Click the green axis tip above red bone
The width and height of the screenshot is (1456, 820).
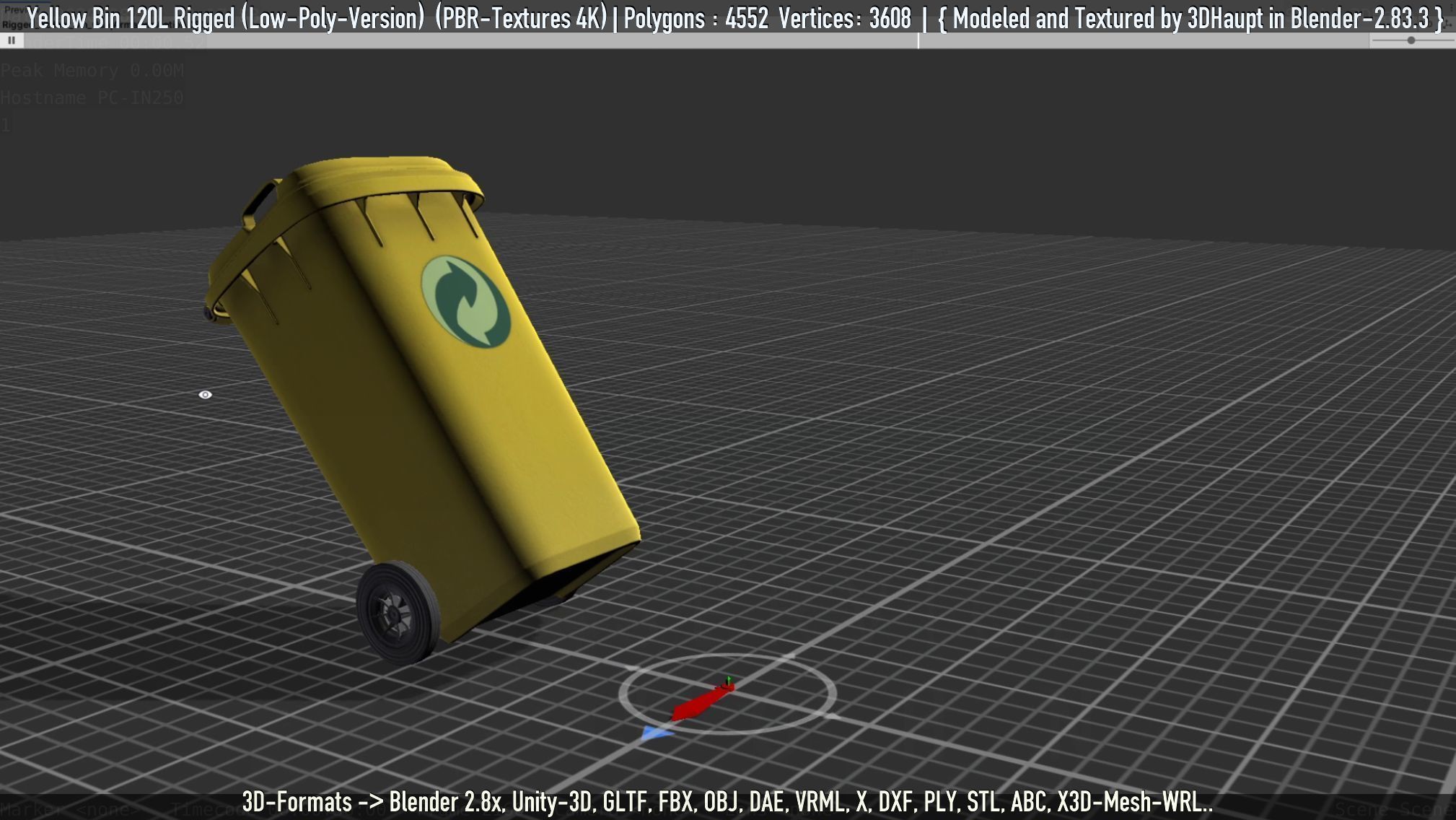[x=729, y=680]
